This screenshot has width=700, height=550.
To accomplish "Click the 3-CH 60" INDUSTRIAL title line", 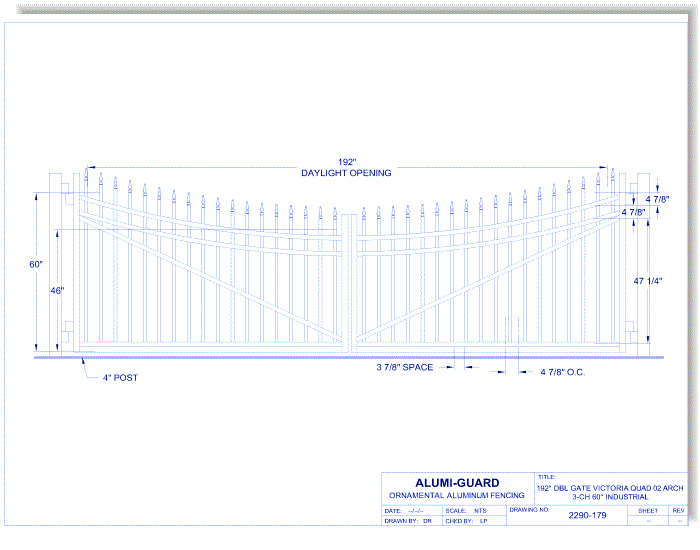I will (610, 497).
